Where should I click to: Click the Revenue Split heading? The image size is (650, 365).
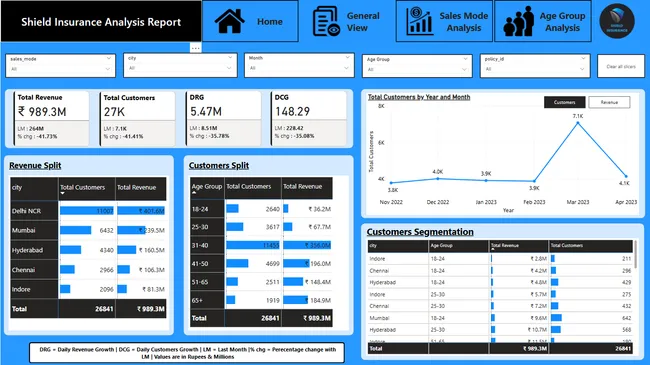pyautogui.click(x=35, y=165)
